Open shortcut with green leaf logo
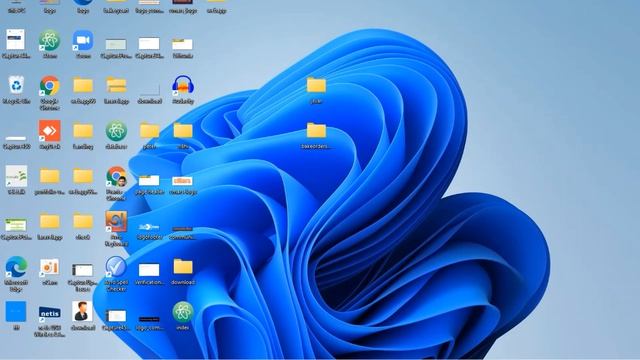This screenshot has width=640, height=360. coord(16,176)
